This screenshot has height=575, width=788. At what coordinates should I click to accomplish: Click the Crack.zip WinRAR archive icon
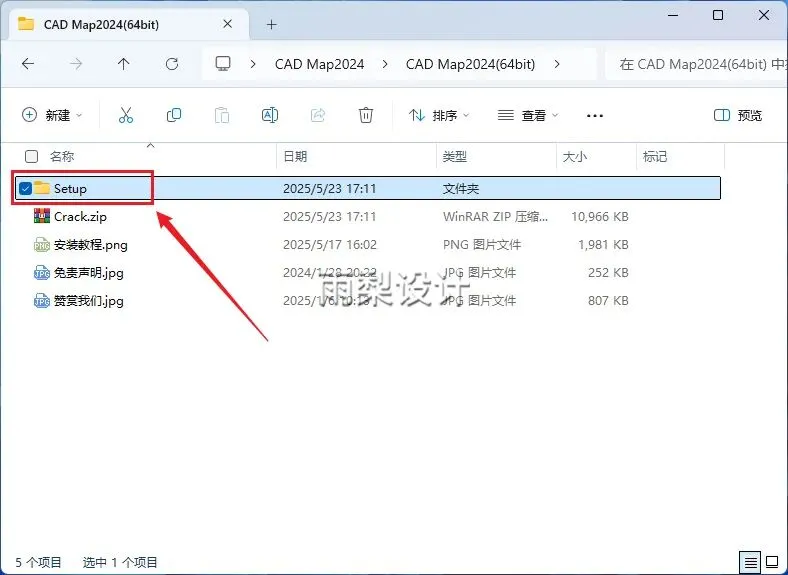tap(42, 216)
